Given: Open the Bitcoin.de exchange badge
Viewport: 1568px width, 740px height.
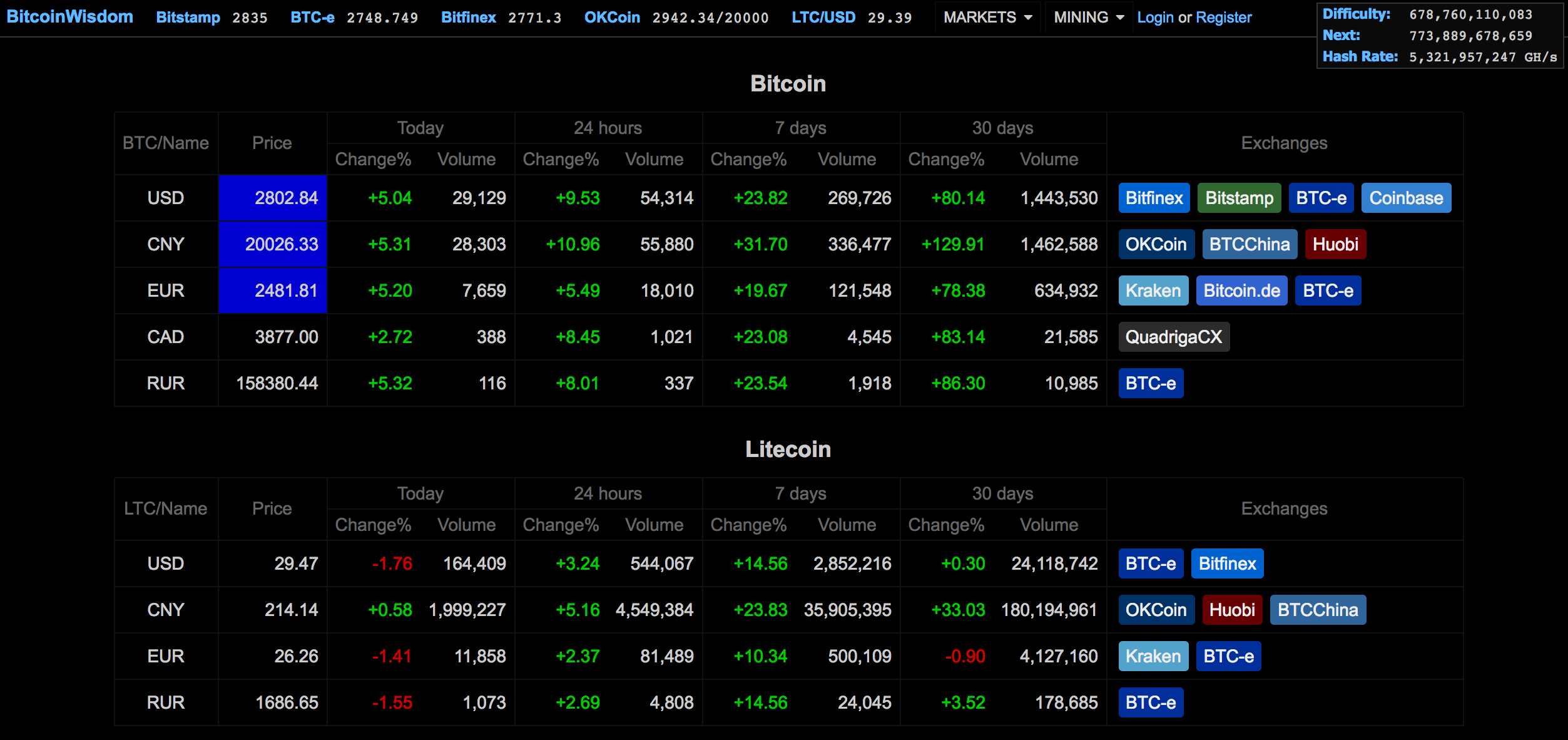Looking at the screenshot, I should [x=1241, y=291].
